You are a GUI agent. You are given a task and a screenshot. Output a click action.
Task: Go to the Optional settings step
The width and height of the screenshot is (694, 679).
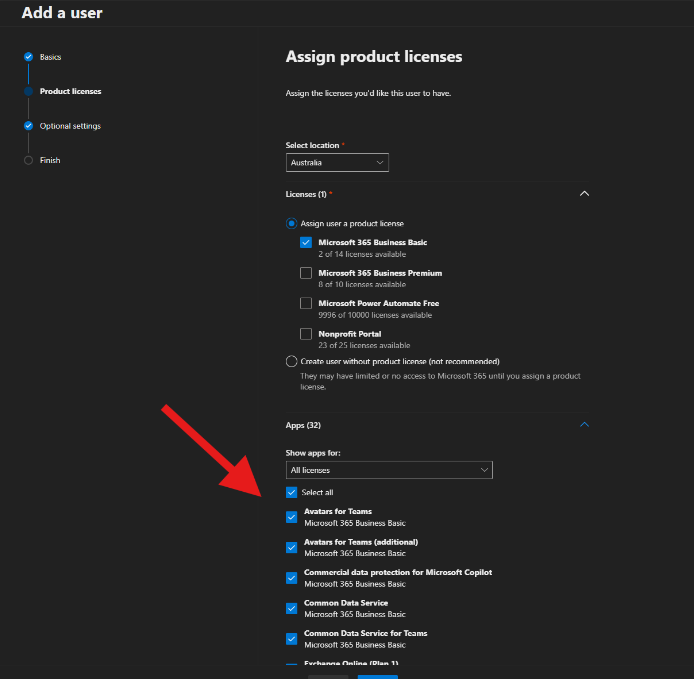click(70, 126)
